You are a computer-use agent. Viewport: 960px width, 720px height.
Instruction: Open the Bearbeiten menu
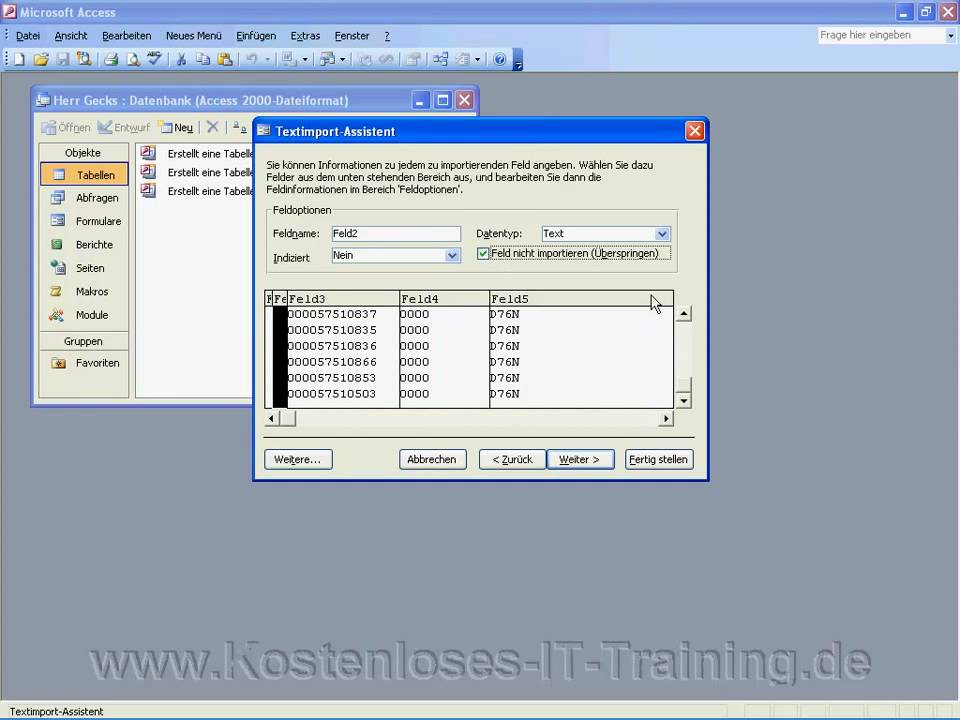point(127,36)
